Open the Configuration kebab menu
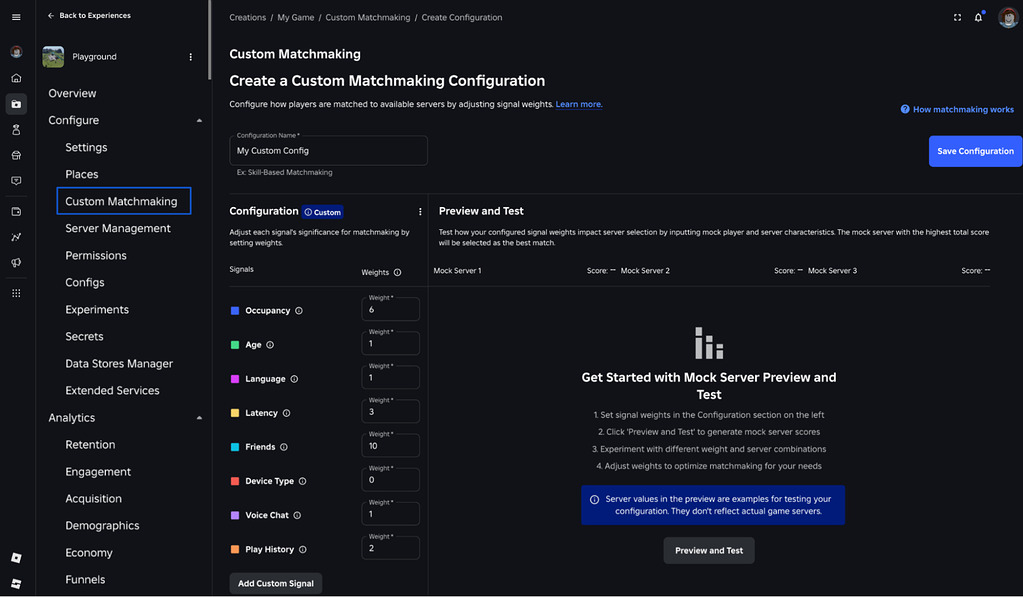This screenshot has height=597, width=1023. 419,211
